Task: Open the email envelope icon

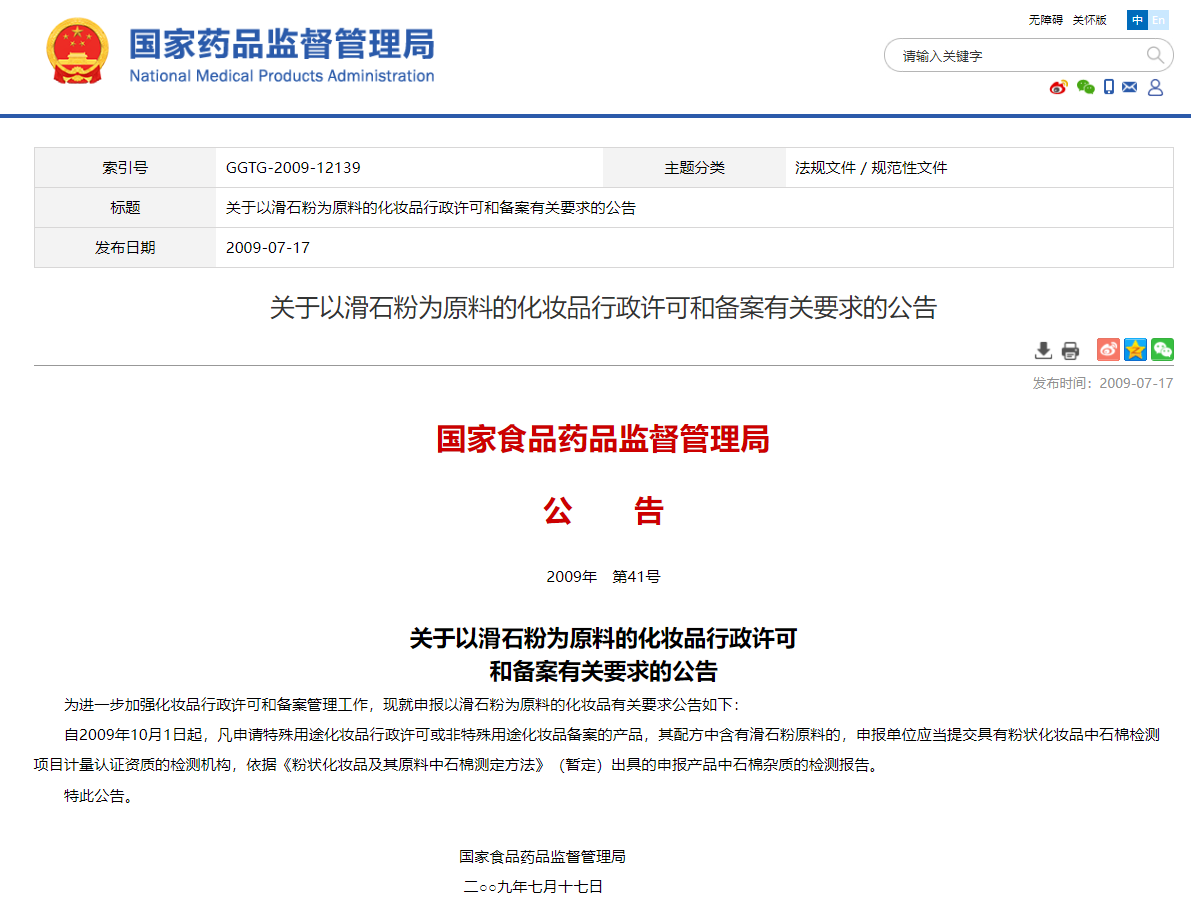Action: pos(1130,87)
